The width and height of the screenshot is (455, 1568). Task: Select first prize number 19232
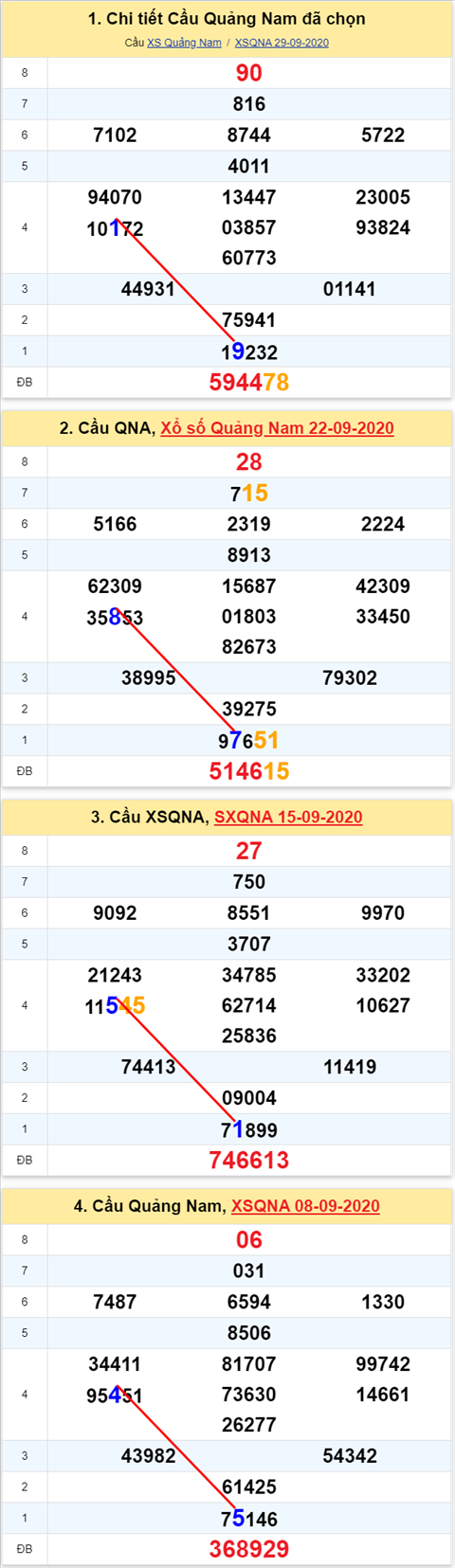pos(249,352)
